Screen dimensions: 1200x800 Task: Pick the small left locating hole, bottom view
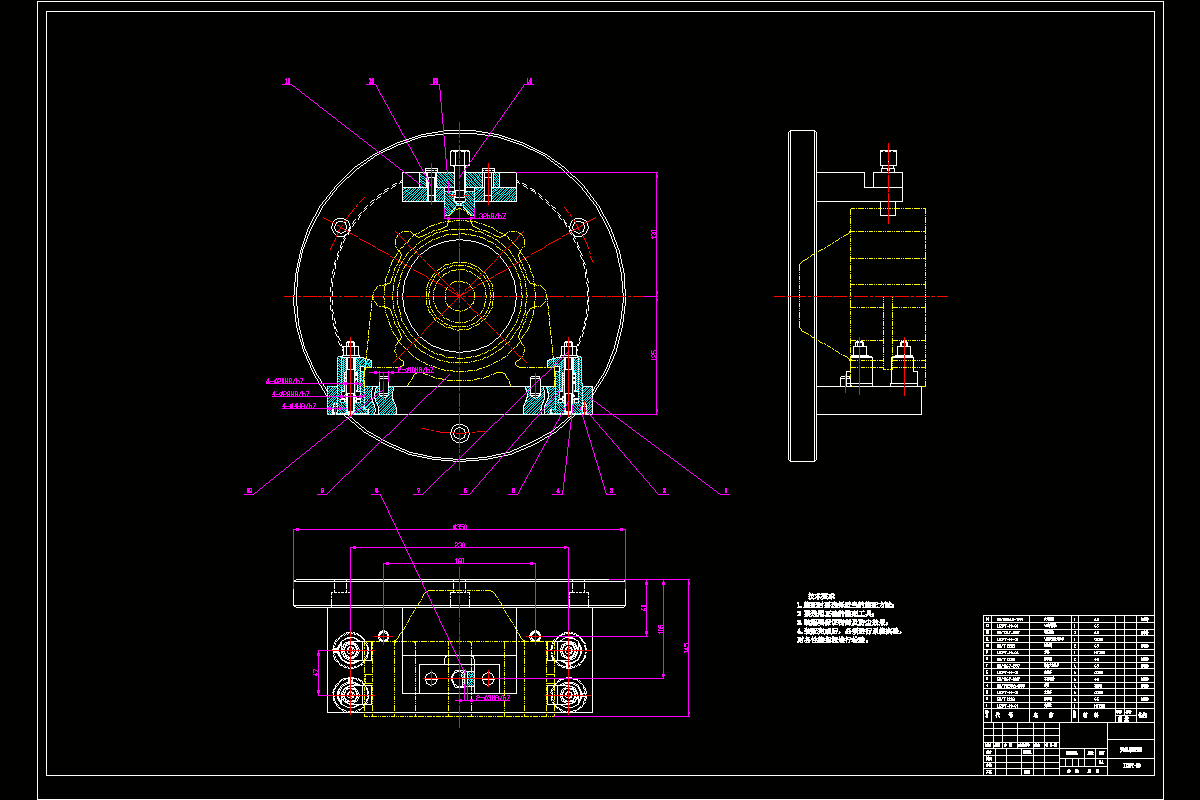click(384, 636)
